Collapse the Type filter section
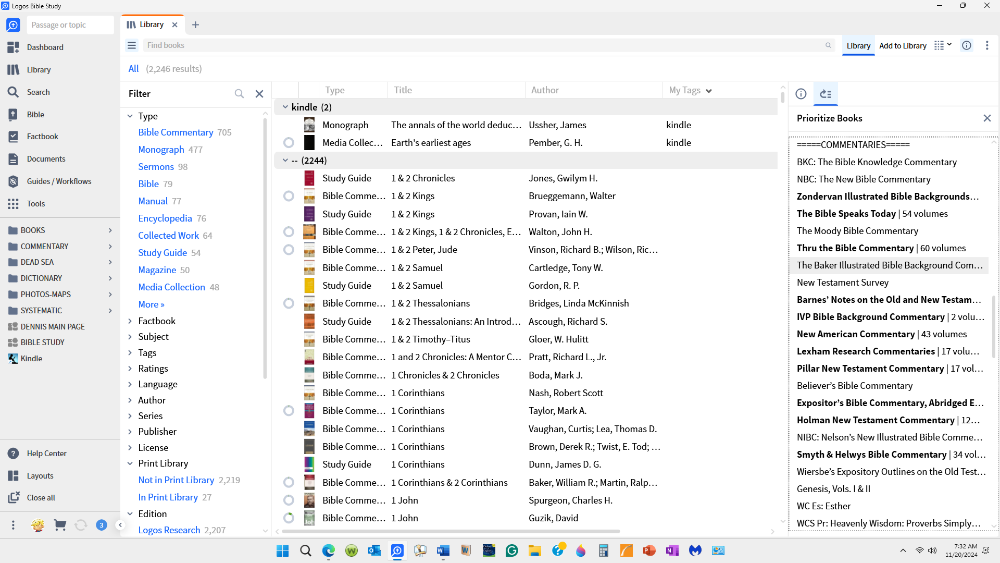 pyautogui.click(x=130, y=116)
